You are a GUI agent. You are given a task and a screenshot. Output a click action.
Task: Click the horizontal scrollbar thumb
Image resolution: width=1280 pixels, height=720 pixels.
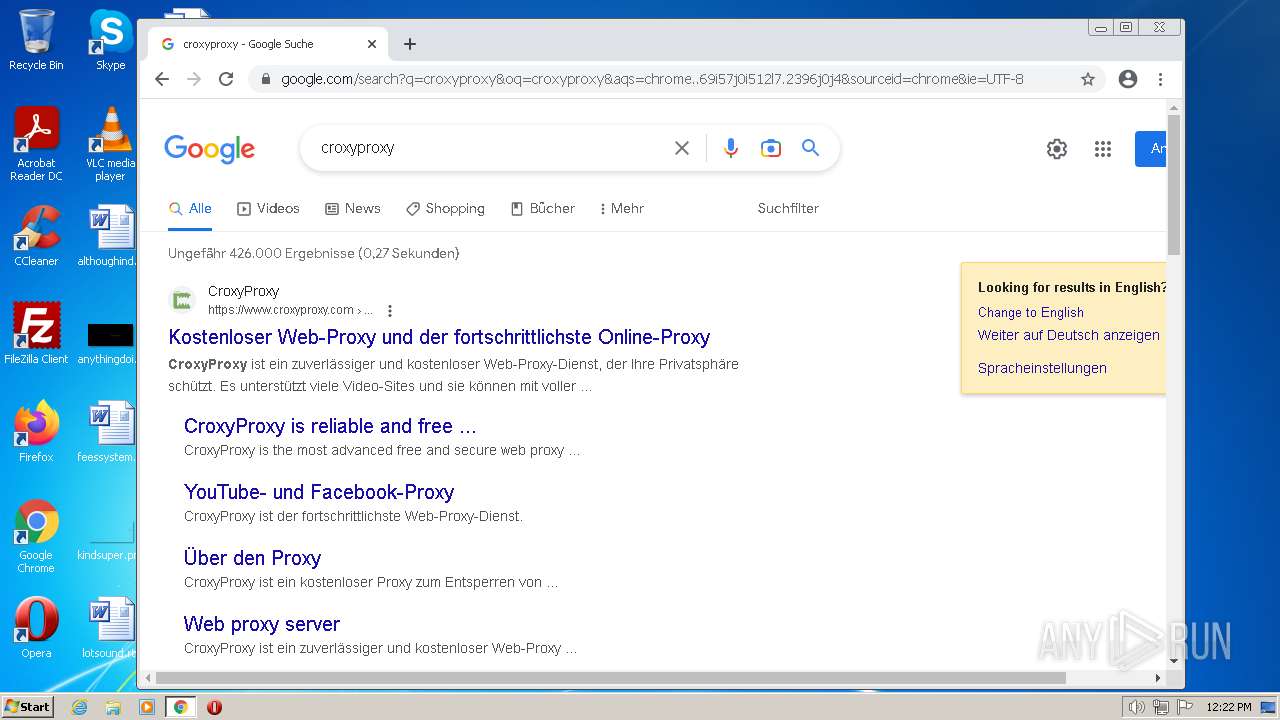tap(611, 678)
